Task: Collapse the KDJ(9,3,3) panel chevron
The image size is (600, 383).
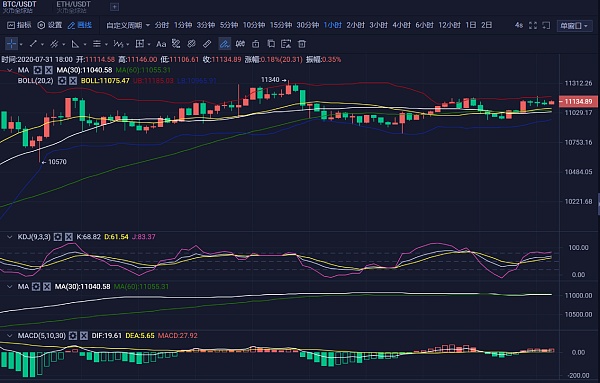Action: [x=9, y=237]
